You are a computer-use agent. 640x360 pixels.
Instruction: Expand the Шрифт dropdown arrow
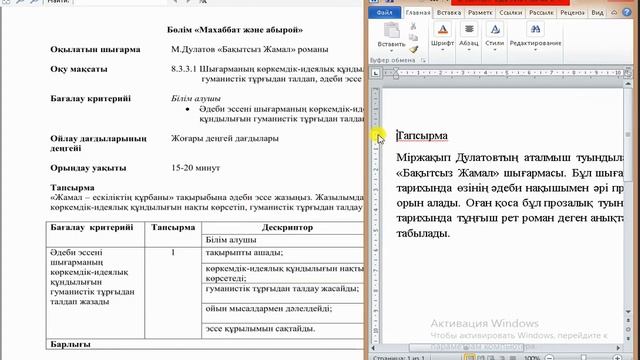point(442,50)
